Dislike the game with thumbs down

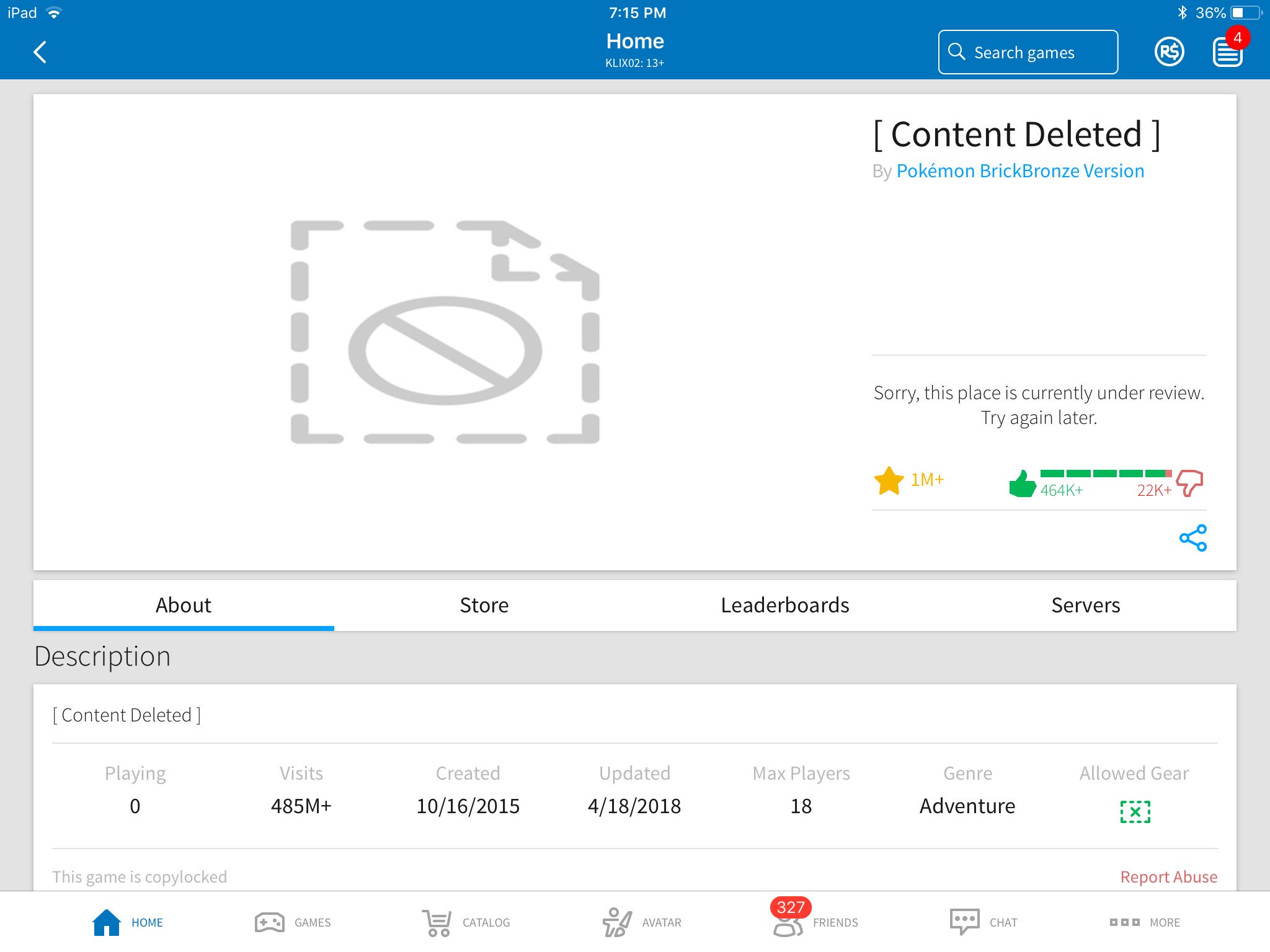point(1189,483)
